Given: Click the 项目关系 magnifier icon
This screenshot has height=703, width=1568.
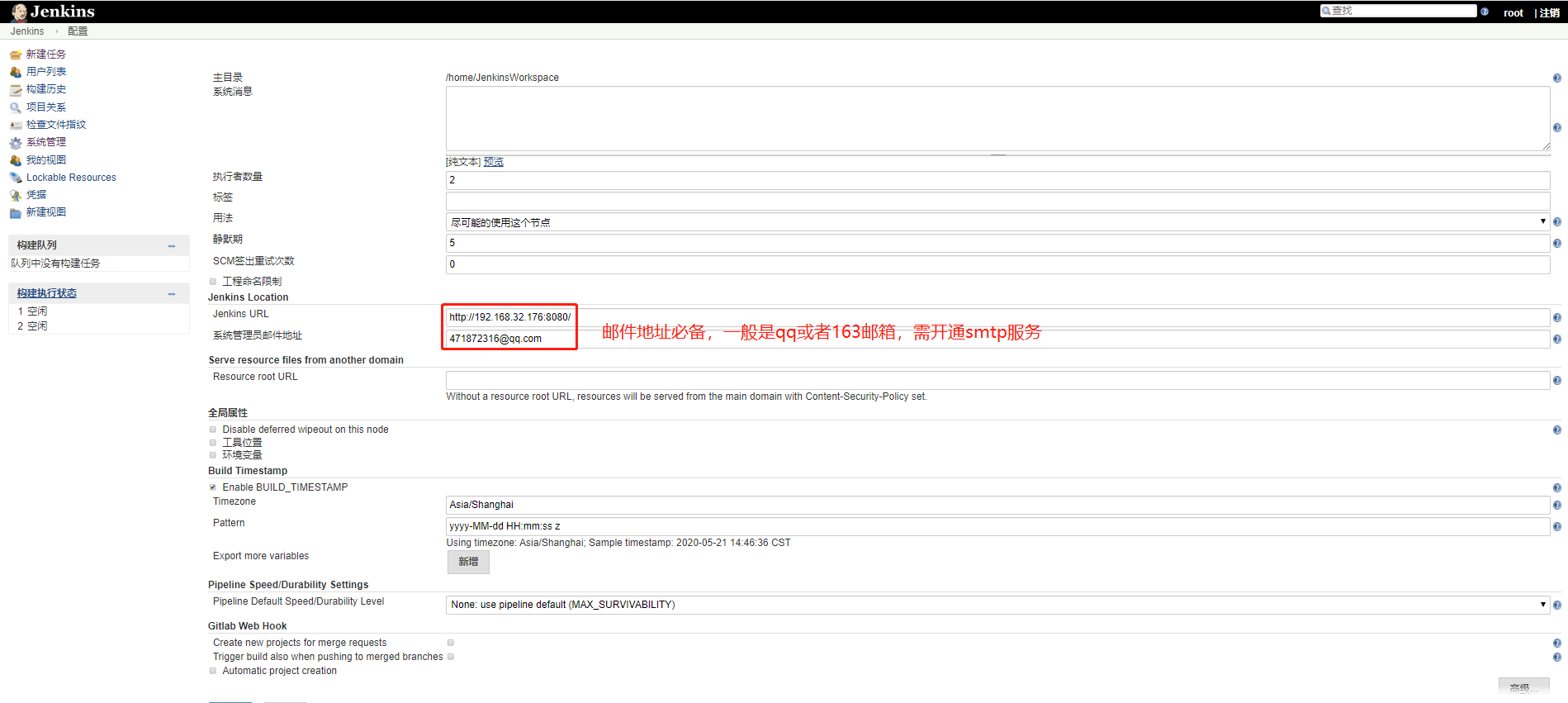Looking at the screenshot, I should pos(16,107).
